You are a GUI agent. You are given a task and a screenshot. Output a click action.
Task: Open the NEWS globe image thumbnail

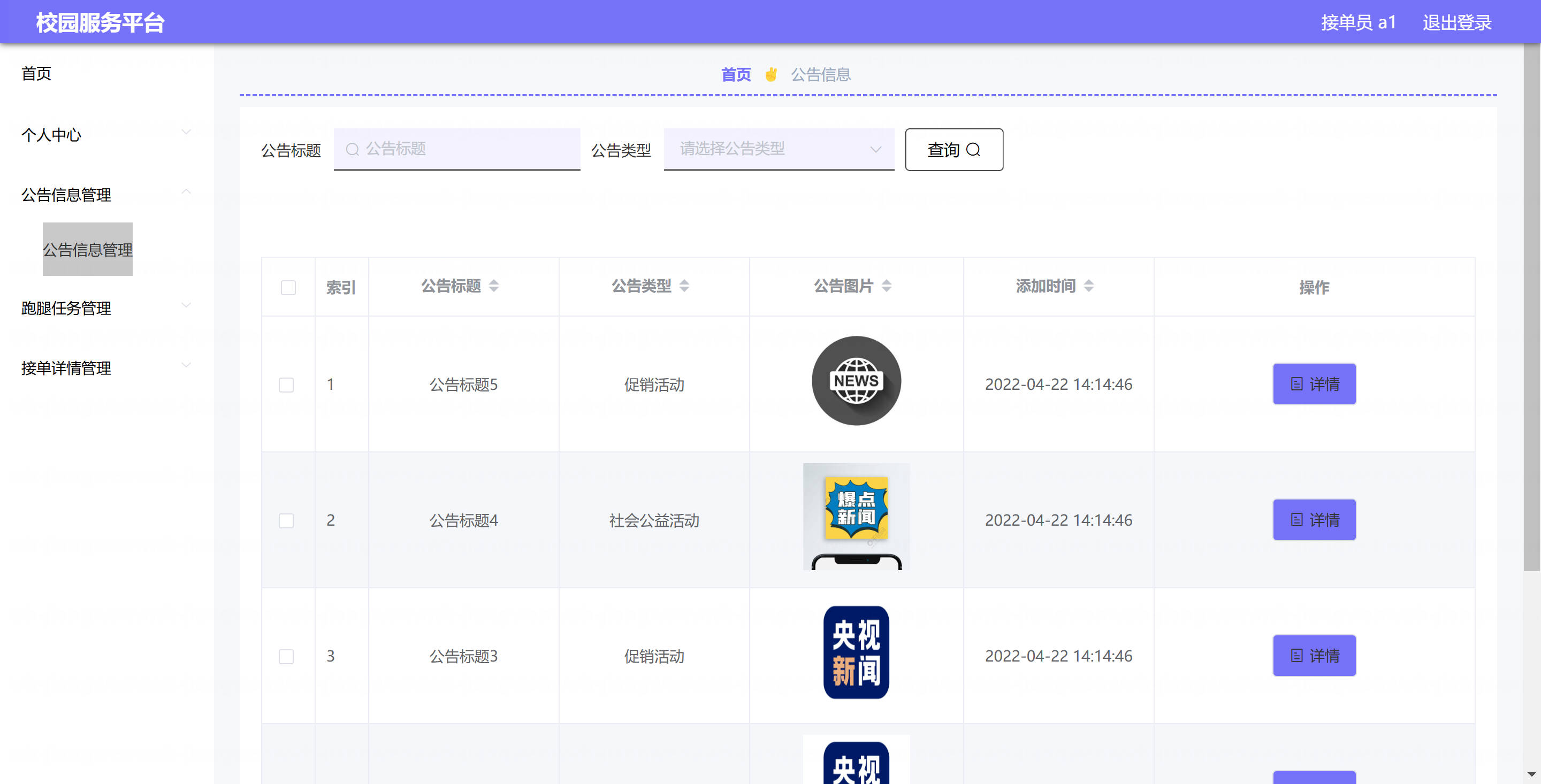pyautogui.click(x=856, y=381)
